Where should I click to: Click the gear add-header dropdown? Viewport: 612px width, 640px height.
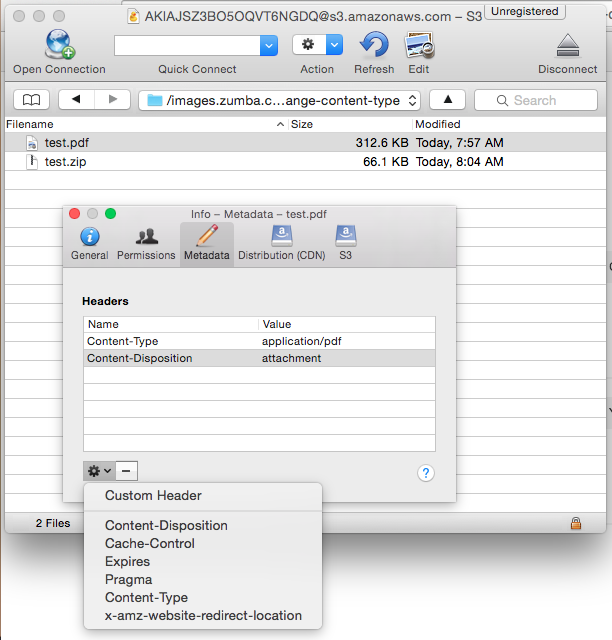[100, 471]
